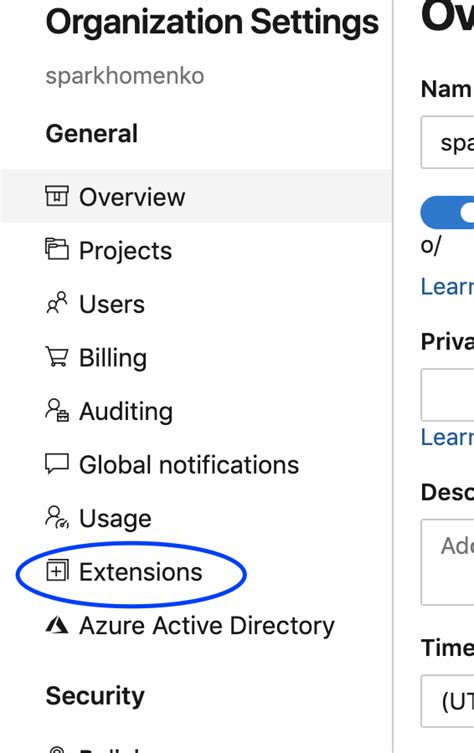Click the Learn link under Privacy field
Screen dimensions: 474x753
(x=447, y=437)
